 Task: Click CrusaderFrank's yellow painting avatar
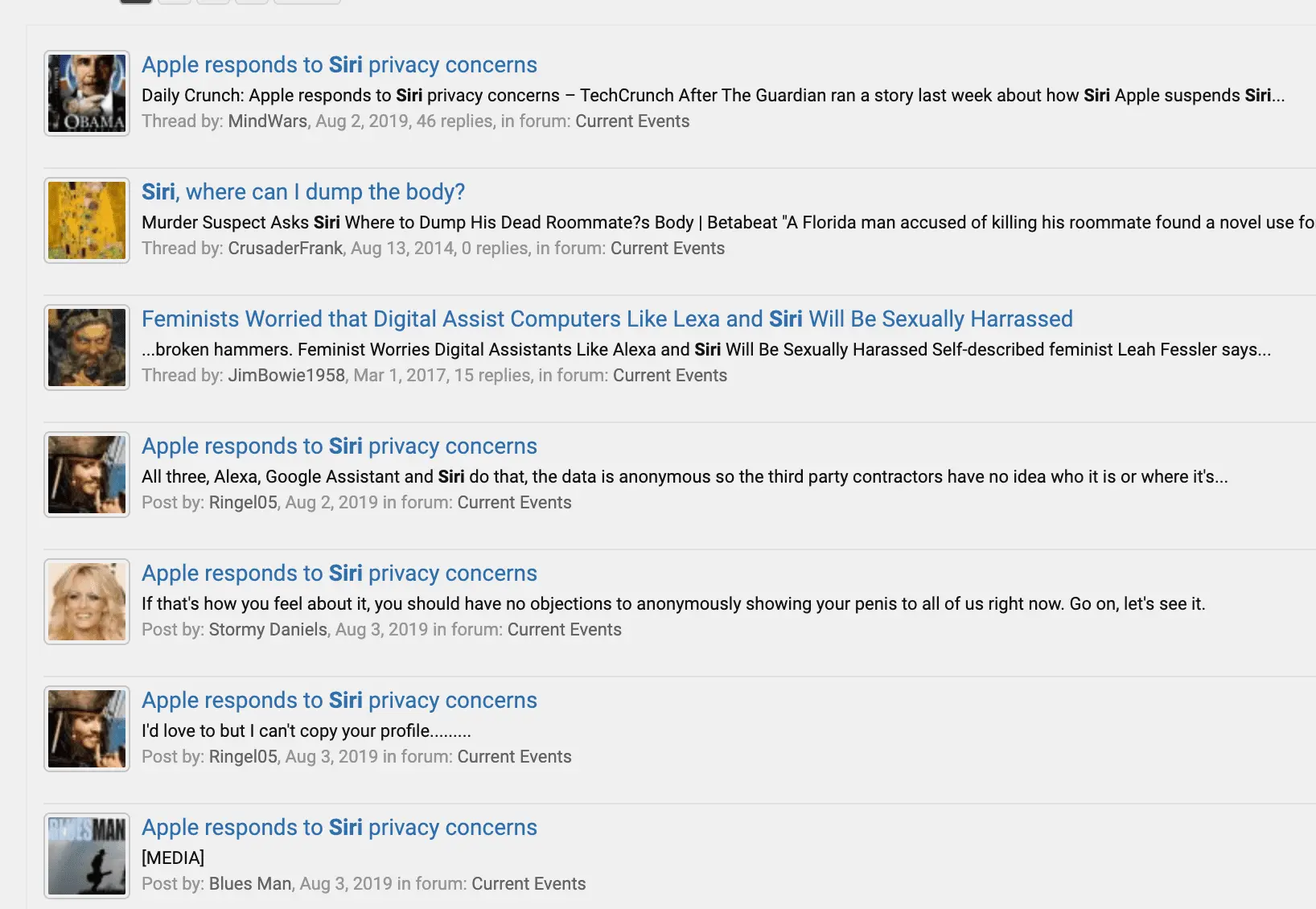pos(87,220)
